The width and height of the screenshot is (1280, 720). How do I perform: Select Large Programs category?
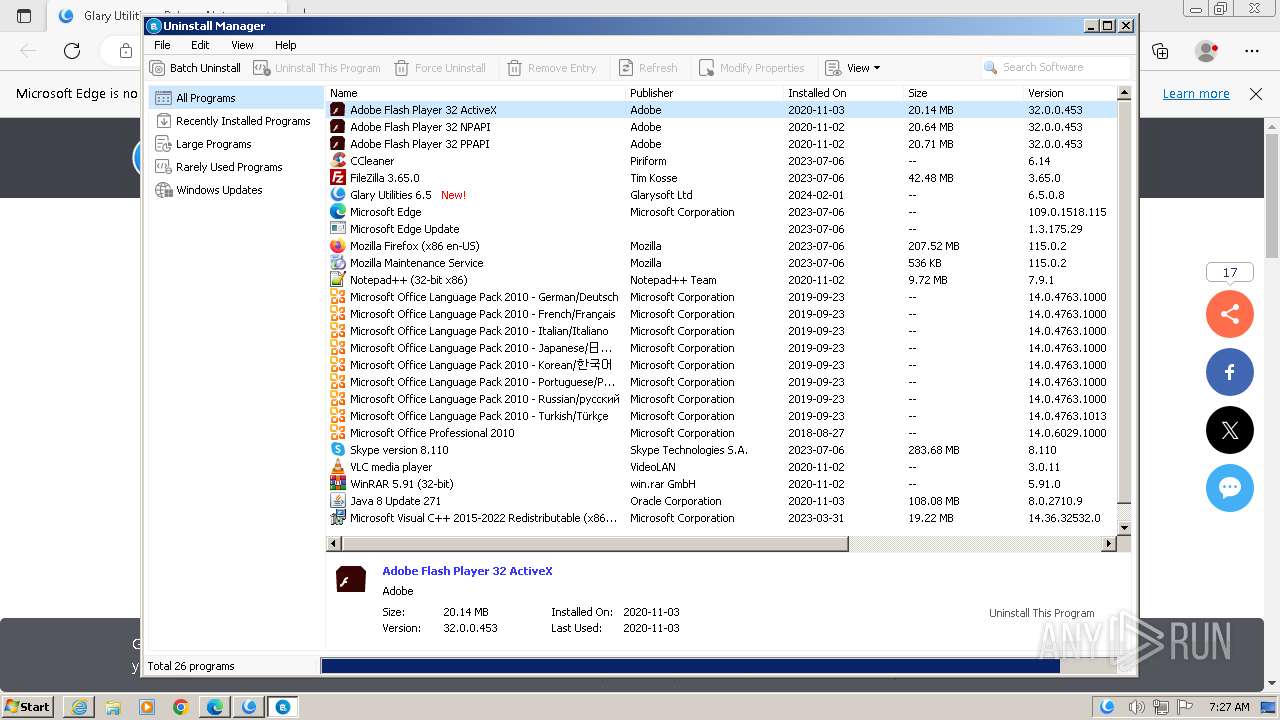pyautogui.click(x=236, y=144)
